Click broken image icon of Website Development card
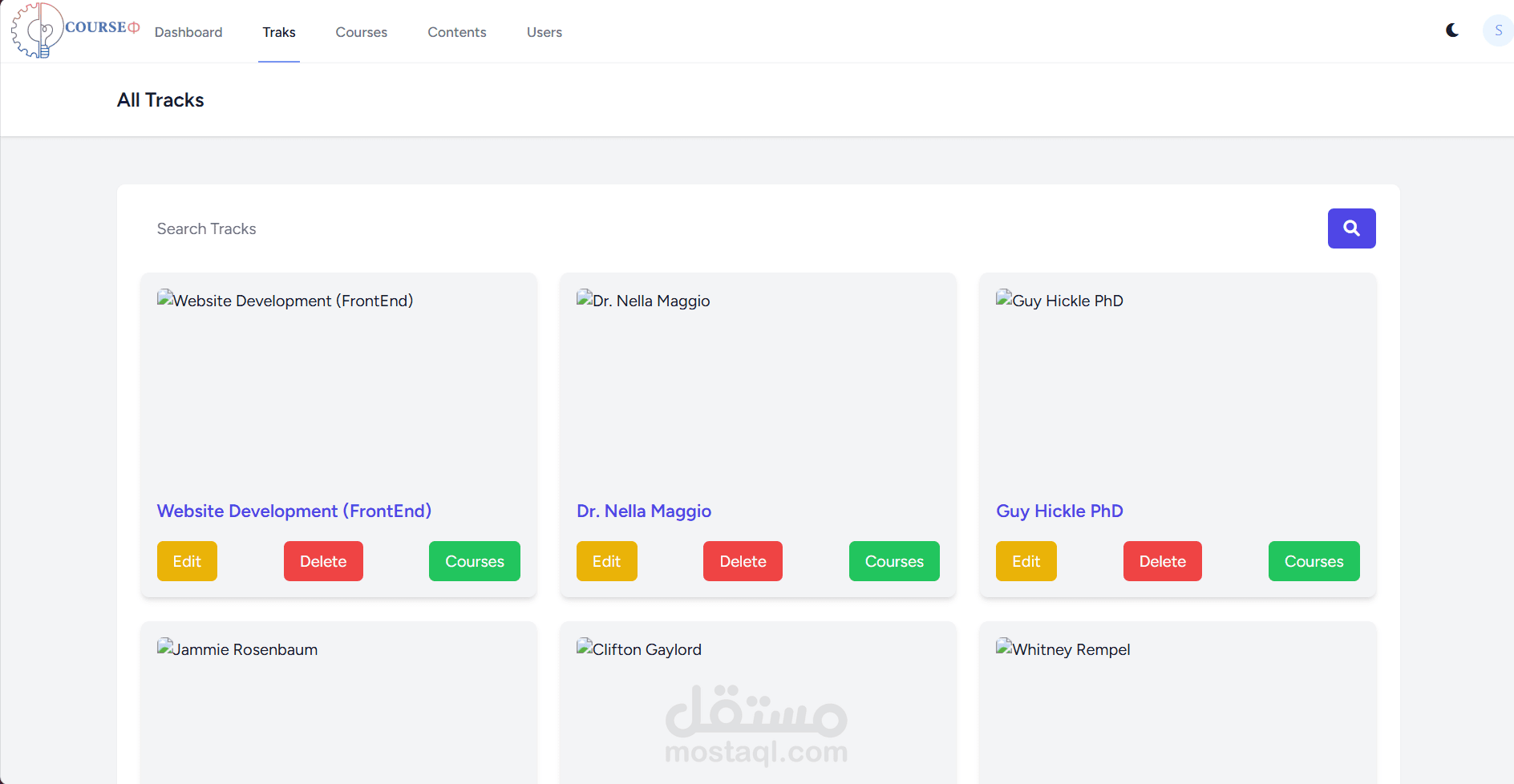This screenshot has width=1514, height=784. coord(166,298)
